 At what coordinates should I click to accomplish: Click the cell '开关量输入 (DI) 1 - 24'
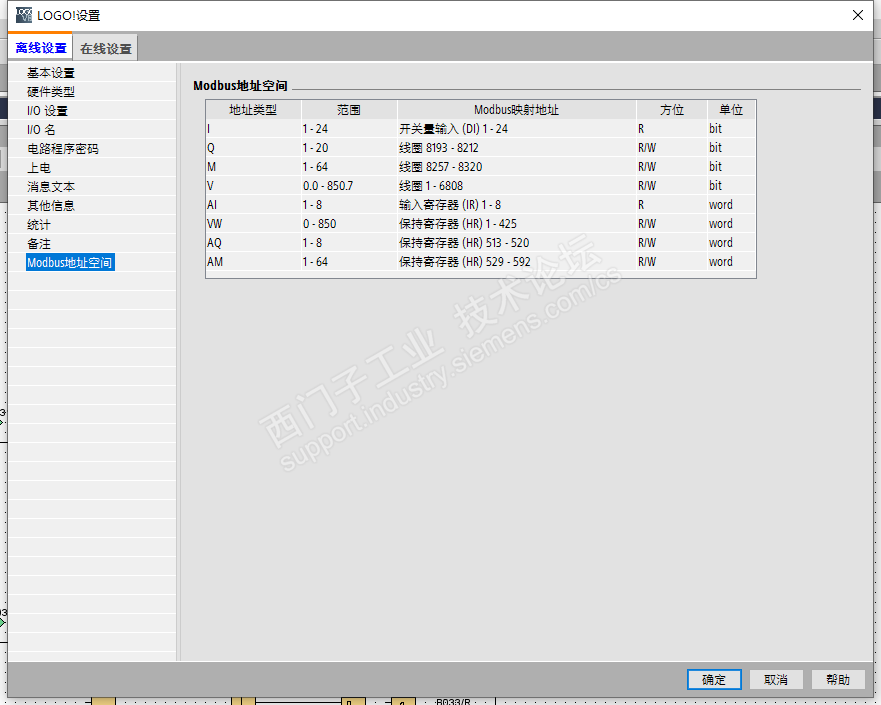click(516, 129)
